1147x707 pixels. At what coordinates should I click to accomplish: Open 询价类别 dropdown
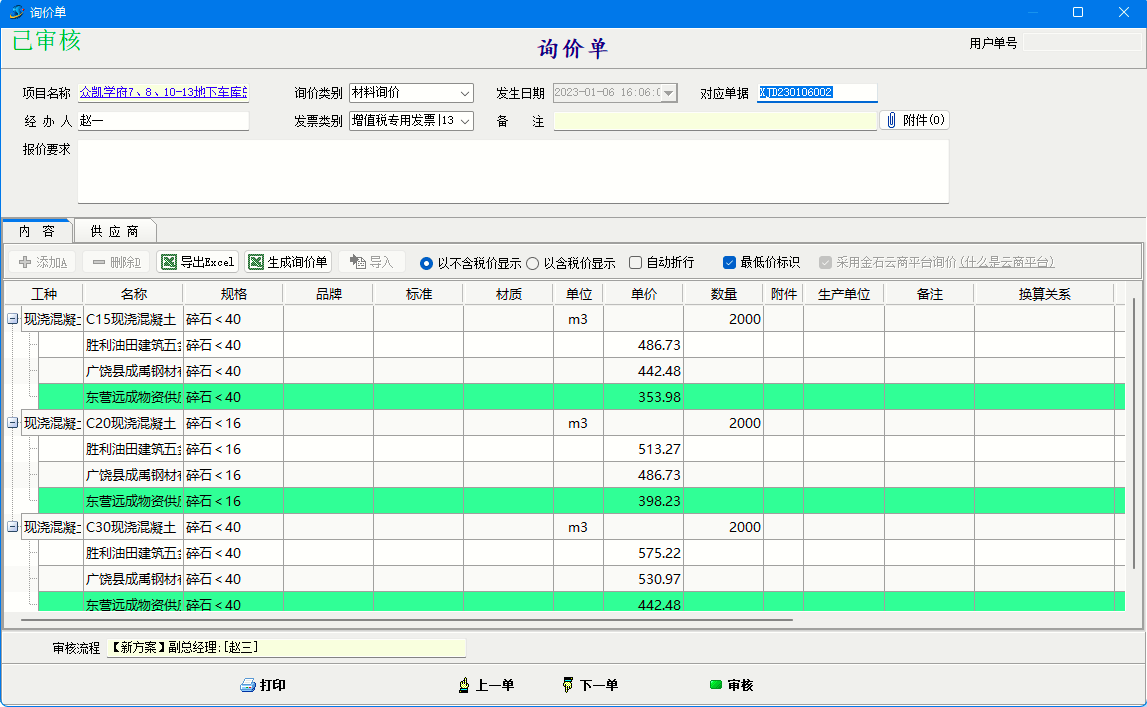tap(465, 93)
